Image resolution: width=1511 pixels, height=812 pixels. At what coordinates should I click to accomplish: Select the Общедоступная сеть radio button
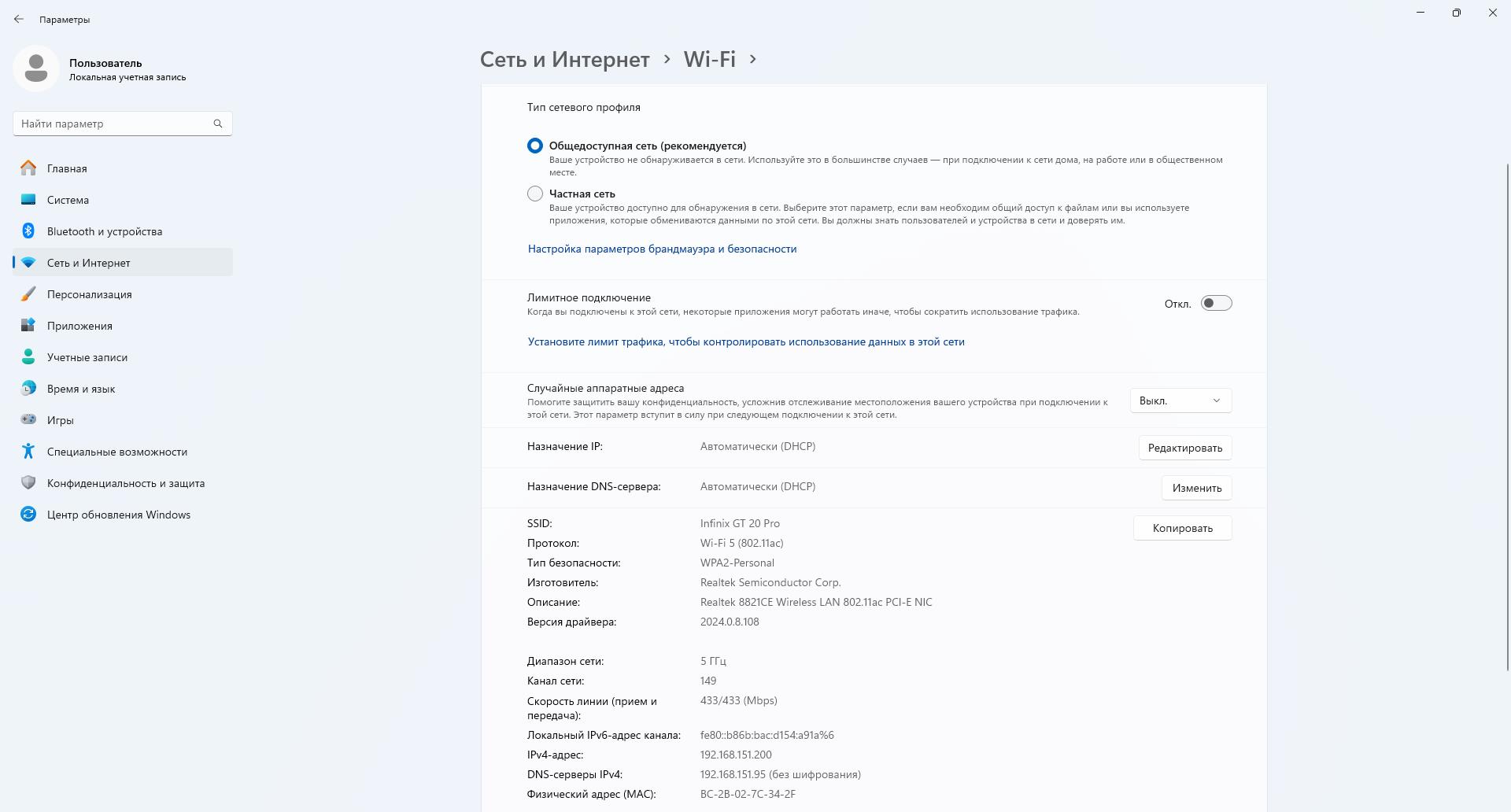(535, 146)
